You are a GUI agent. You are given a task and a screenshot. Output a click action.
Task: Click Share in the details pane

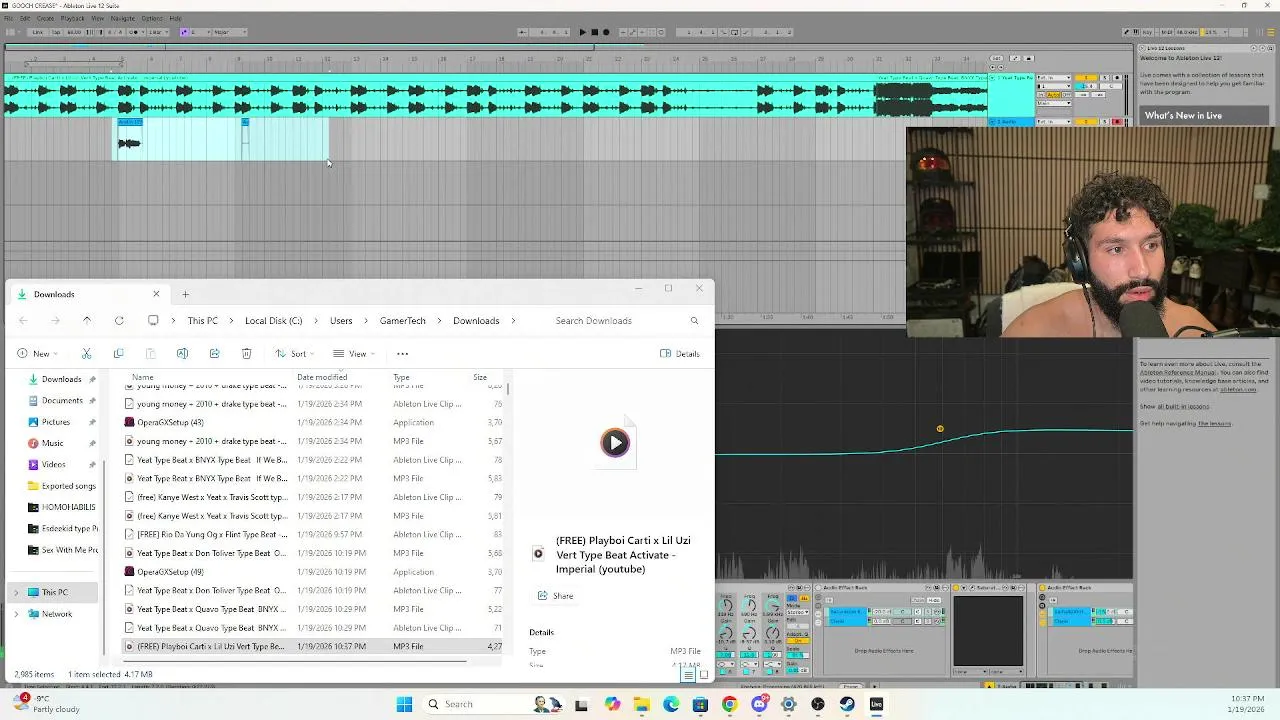[x=556, y=596]
